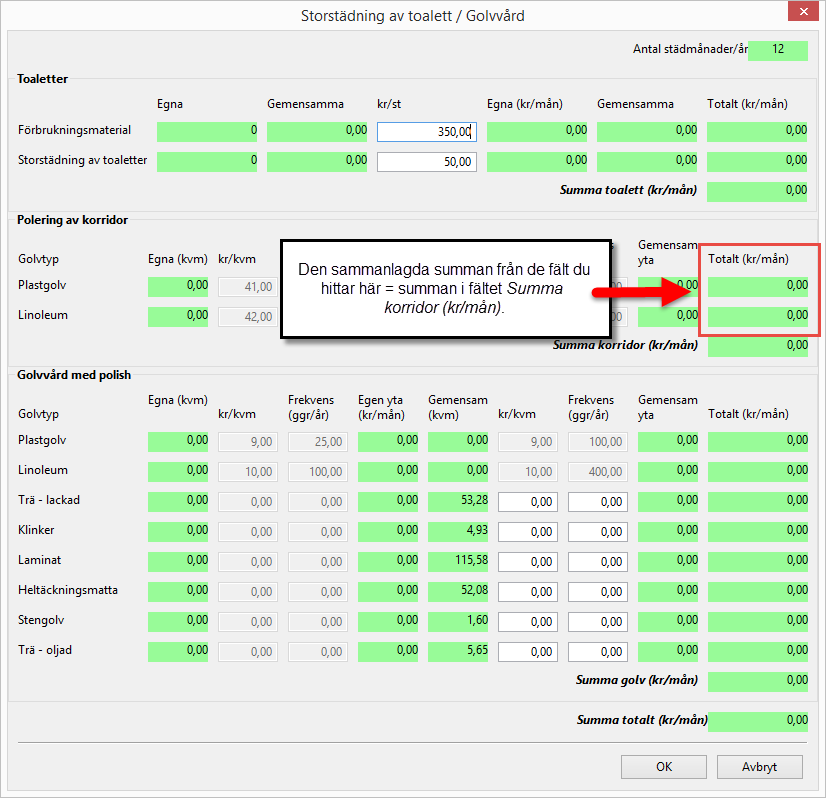Select the Summa golv total field
The image size is (826, 798).
757,681
